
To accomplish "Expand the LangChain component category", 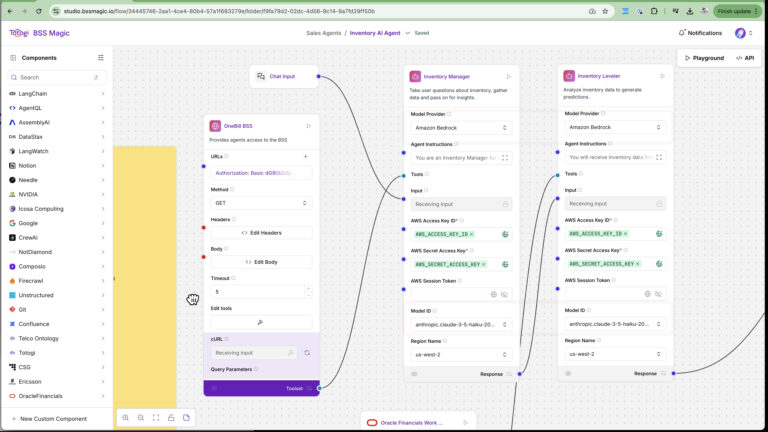I will (102, 93).
